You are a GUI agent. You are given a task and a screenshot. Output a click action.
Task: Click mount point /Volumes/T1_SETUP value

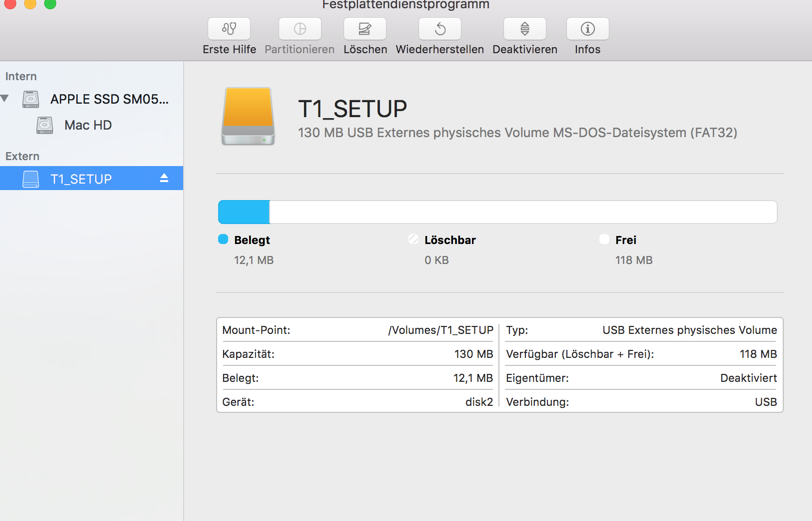click(441, 330)
